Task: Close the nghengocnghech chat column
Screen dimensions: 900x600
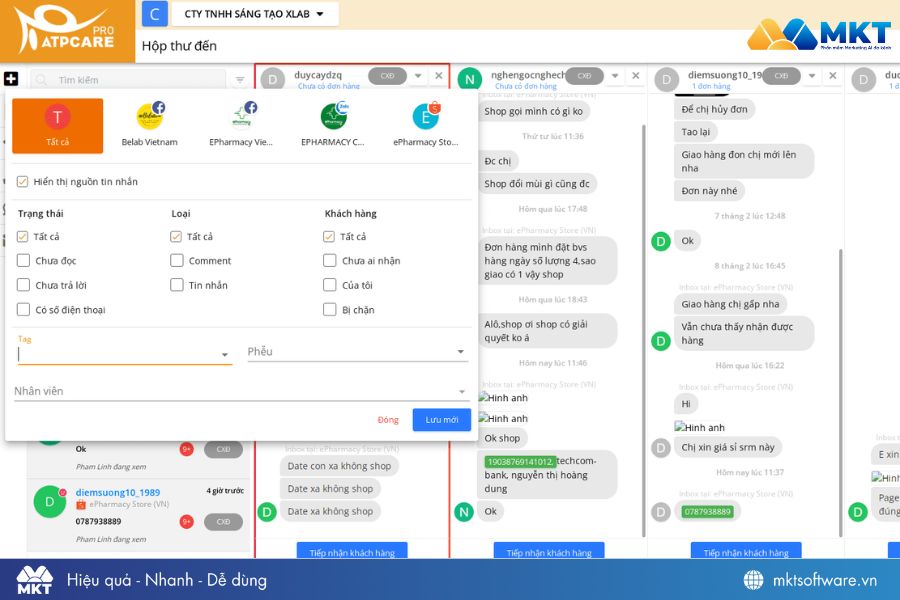Action: [x=635, y=76]
